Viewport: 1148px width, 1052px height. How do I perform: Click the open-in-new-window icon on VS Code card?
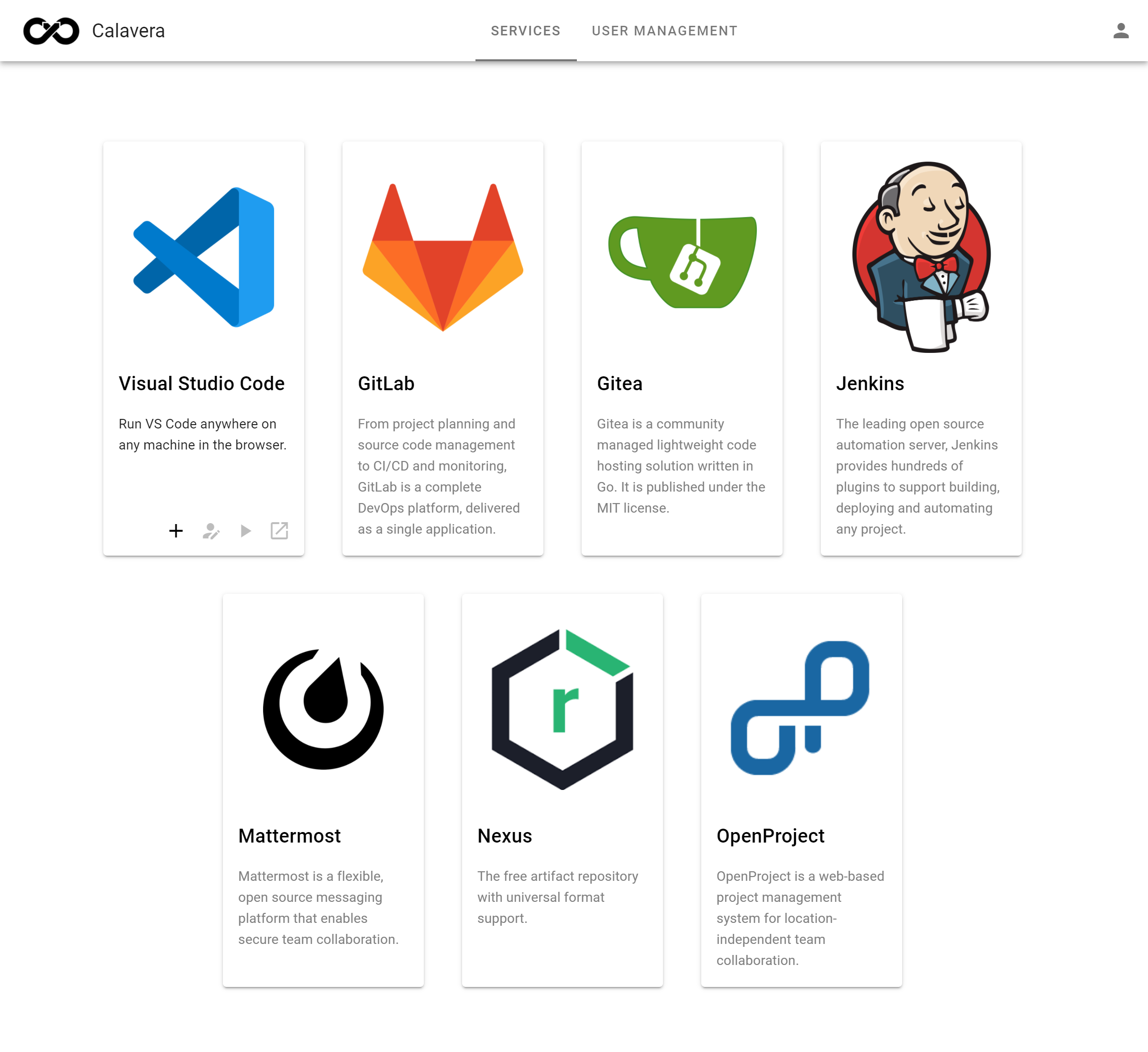point(279,531)
